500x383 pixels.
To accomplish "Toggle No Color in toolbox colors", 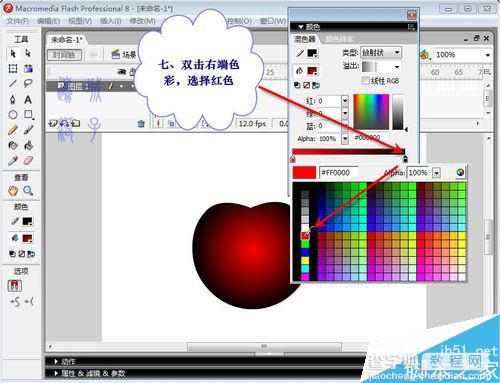I will coord(22,254).
